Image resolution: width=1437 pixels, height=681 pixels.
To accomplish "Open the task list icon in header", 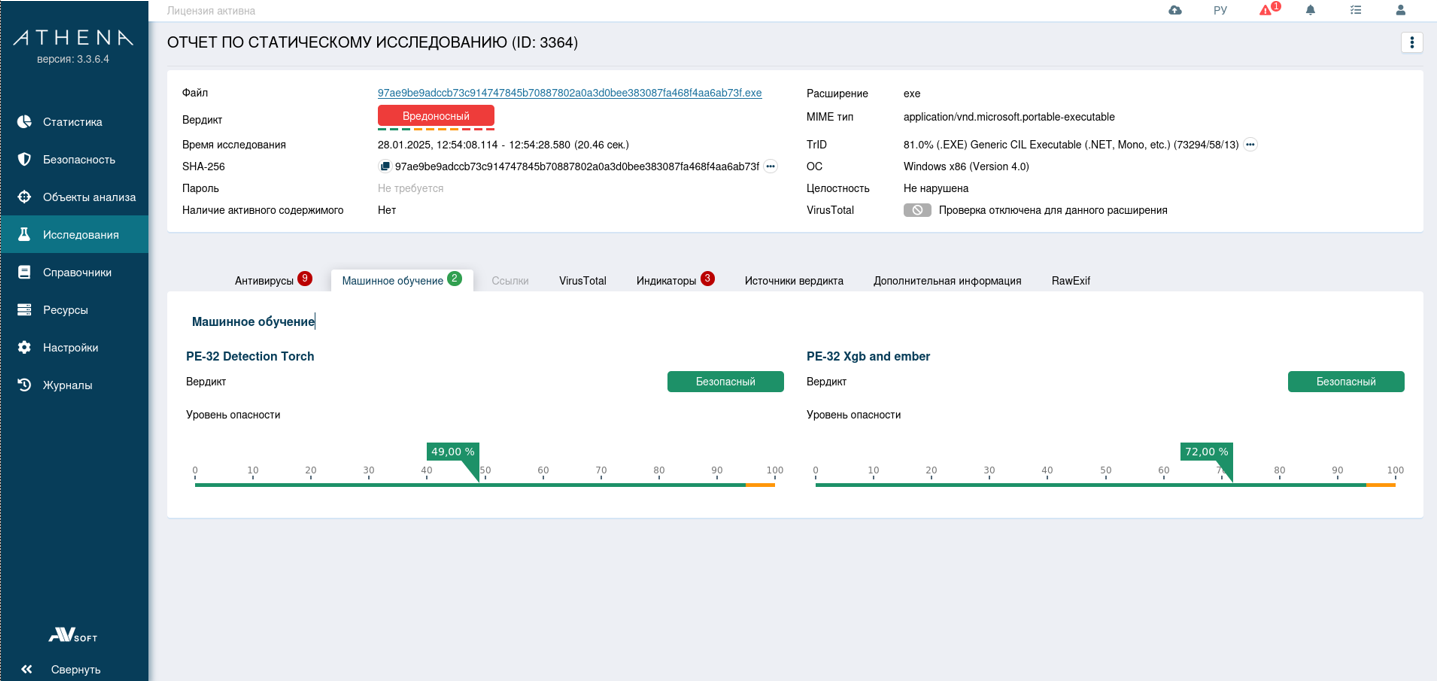I will click(x=1355, y=10).
